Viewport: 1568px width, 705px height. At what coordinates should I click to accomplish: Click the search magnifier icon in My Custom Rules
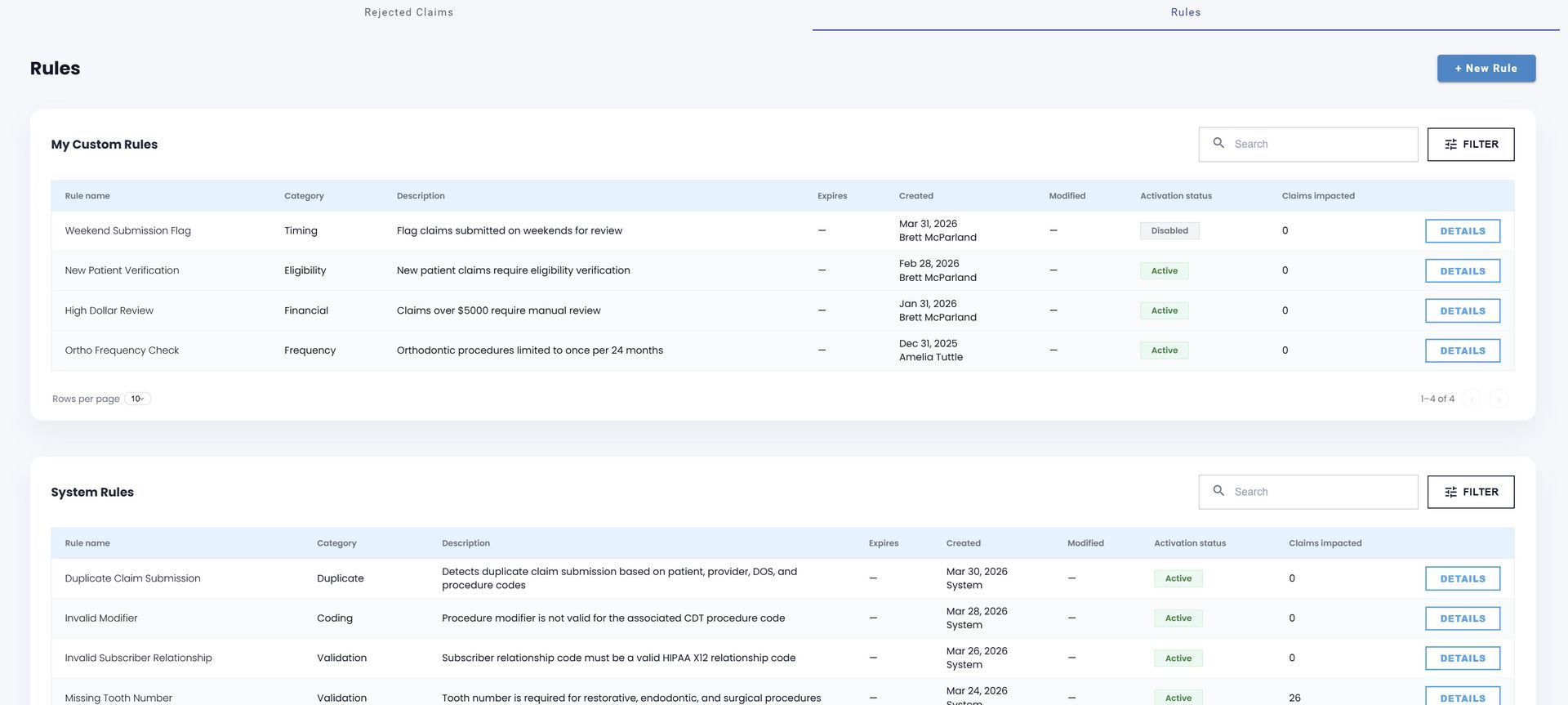pyautogui.click(x=1218, y=143)
